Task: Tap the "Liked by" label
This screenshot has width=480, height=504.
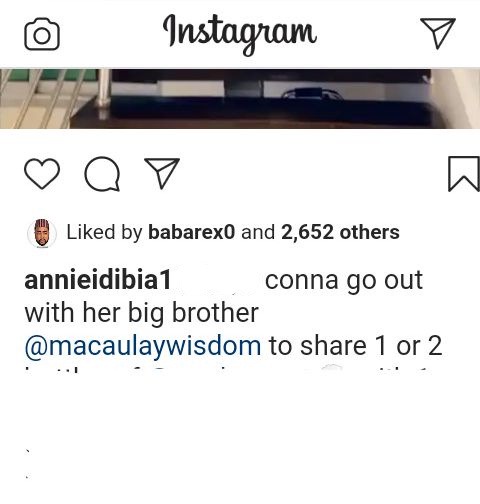Action: coord(104,232)
